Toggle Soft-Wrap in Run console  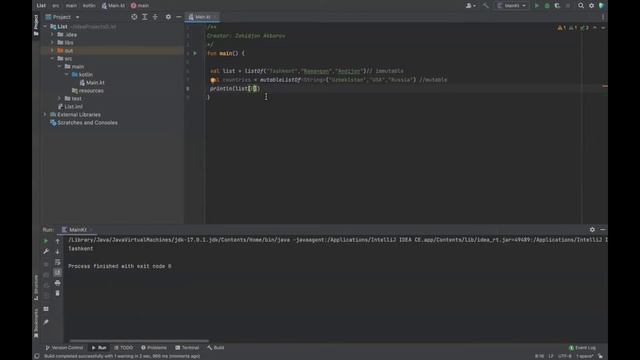58,262
